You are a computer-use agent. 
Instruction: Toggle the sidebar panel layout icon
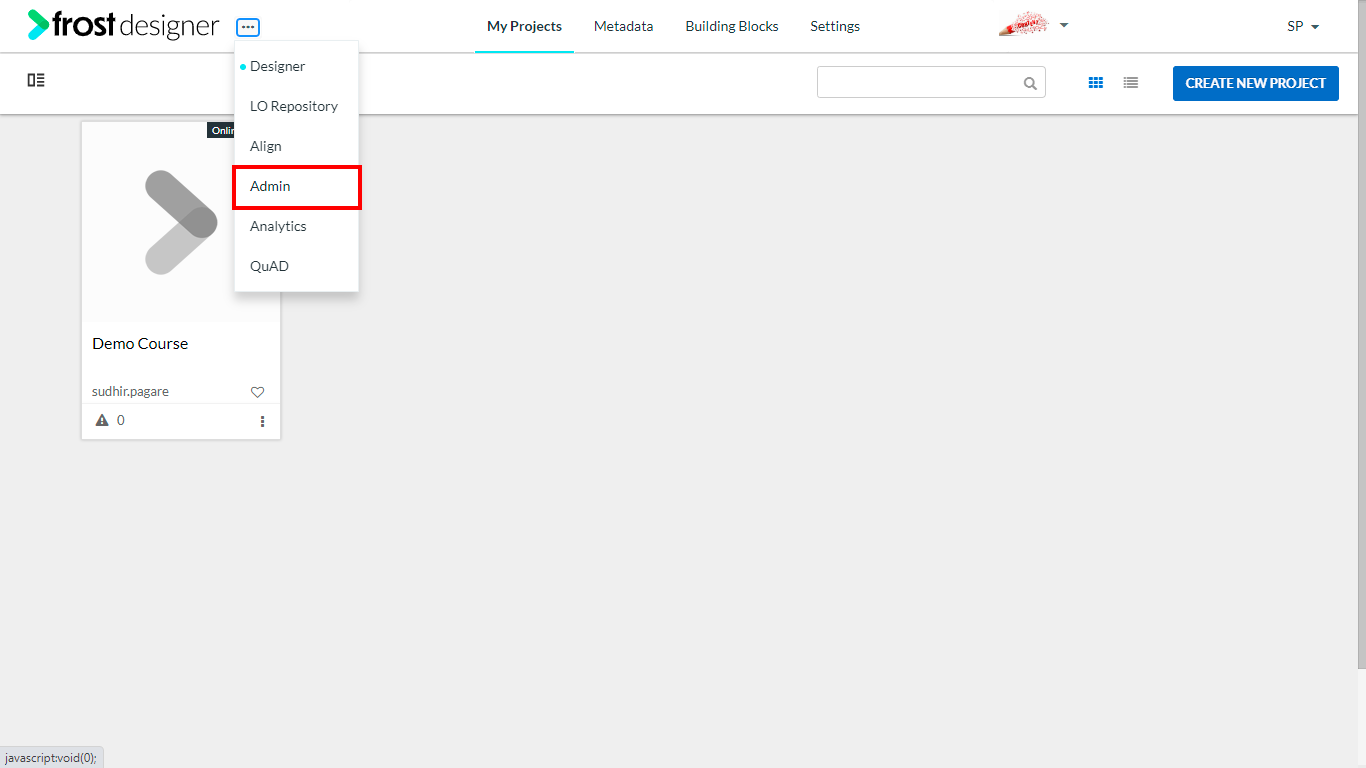coord(36,80)
